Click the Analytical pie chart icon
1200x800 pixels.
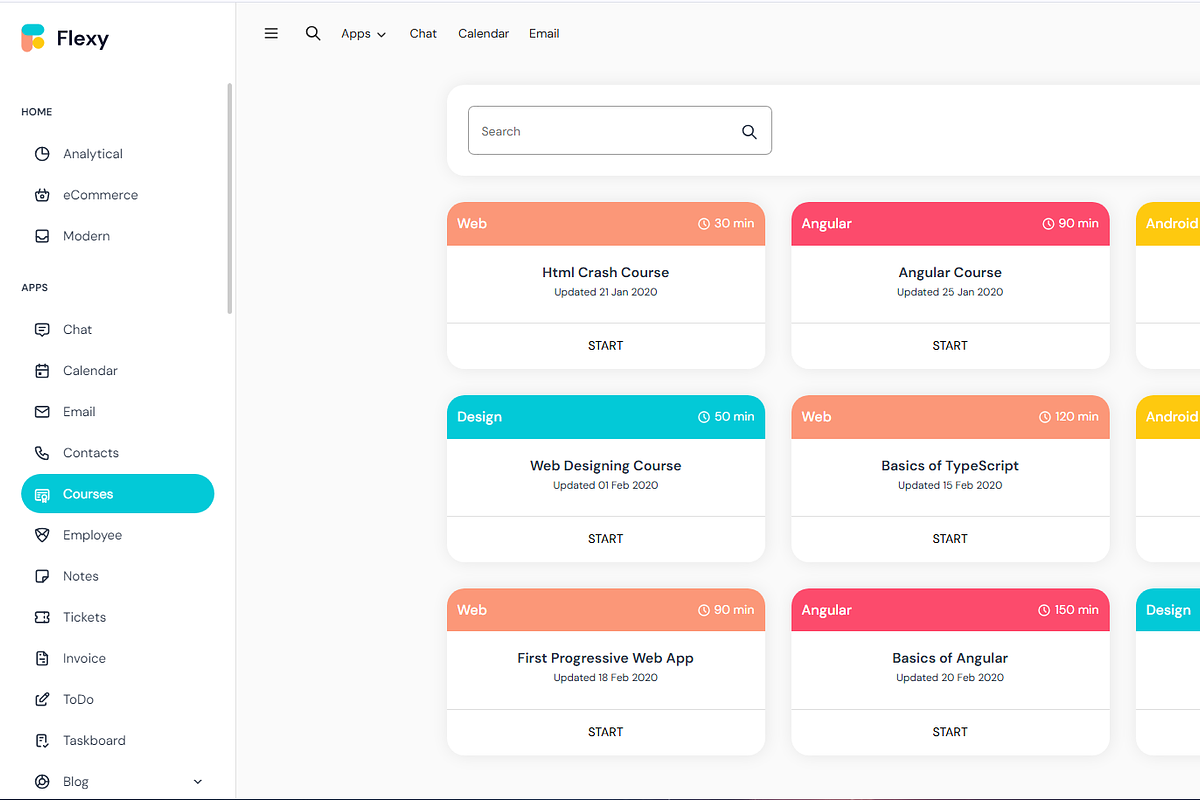(x=42, y=154)
